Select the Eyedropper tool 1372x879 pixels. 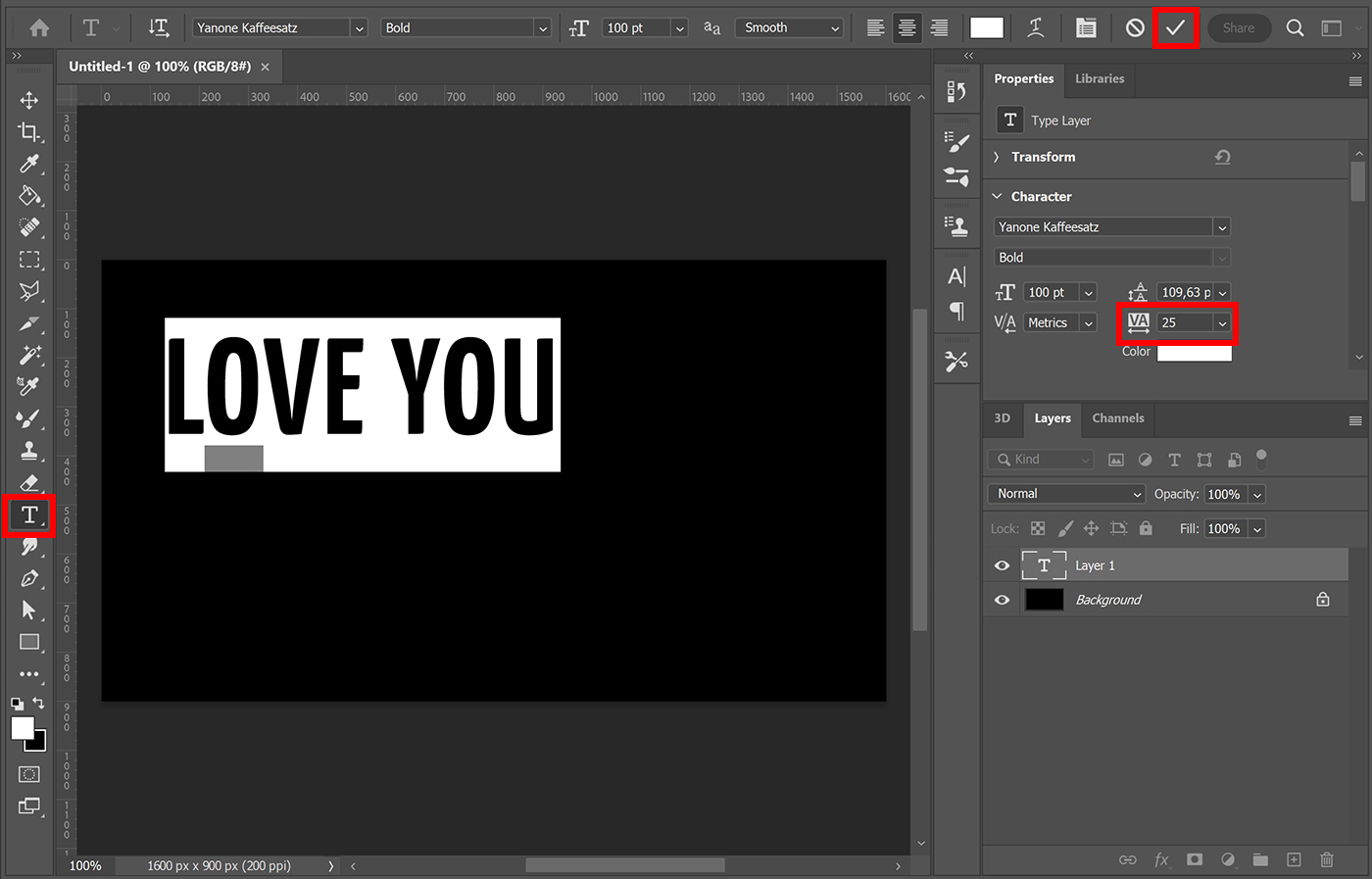29,164
